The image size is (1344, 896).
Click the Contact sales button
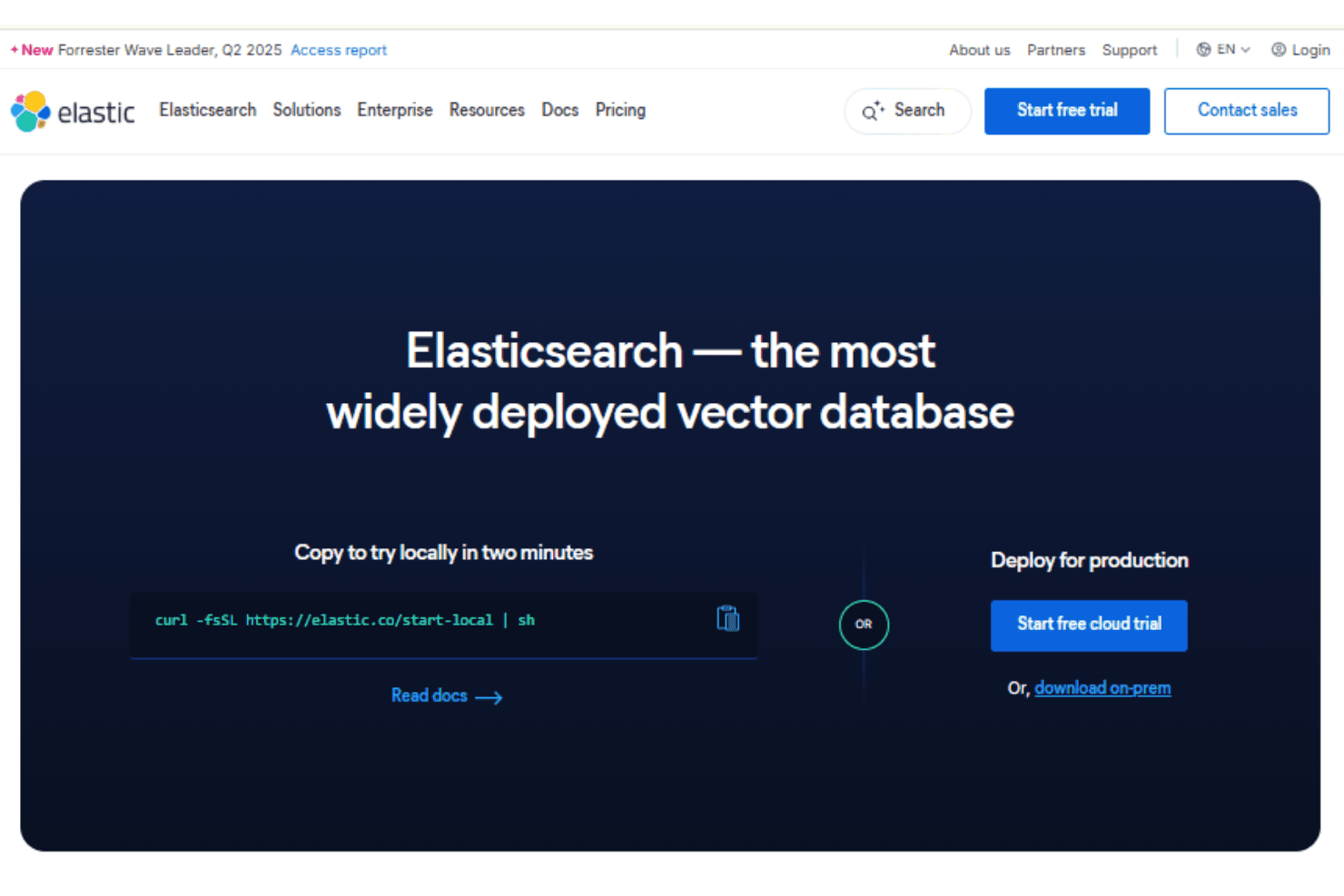coord(1247,111)
